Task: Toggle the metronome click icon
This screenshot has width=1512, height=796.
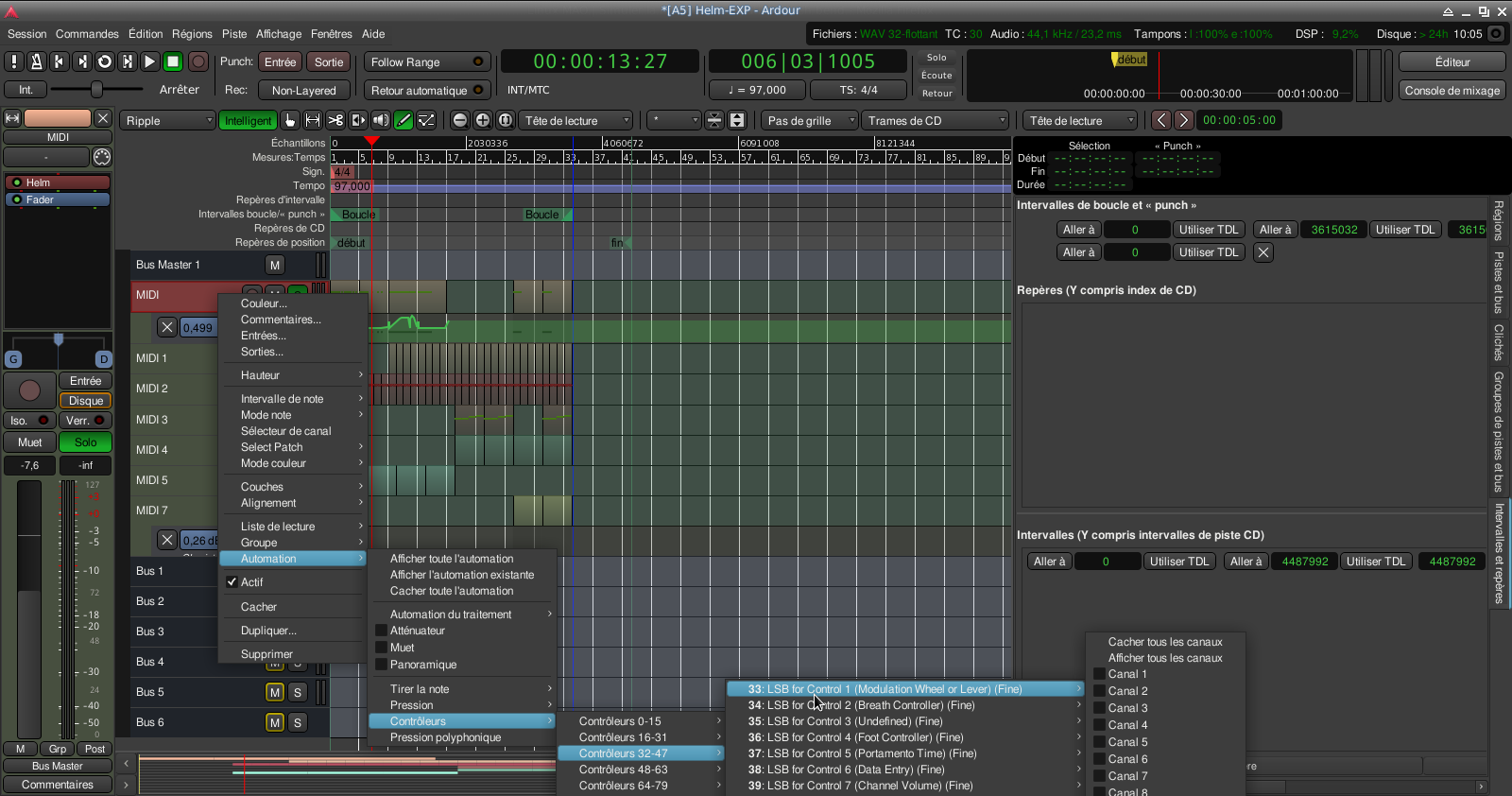Action: (37, 61)
